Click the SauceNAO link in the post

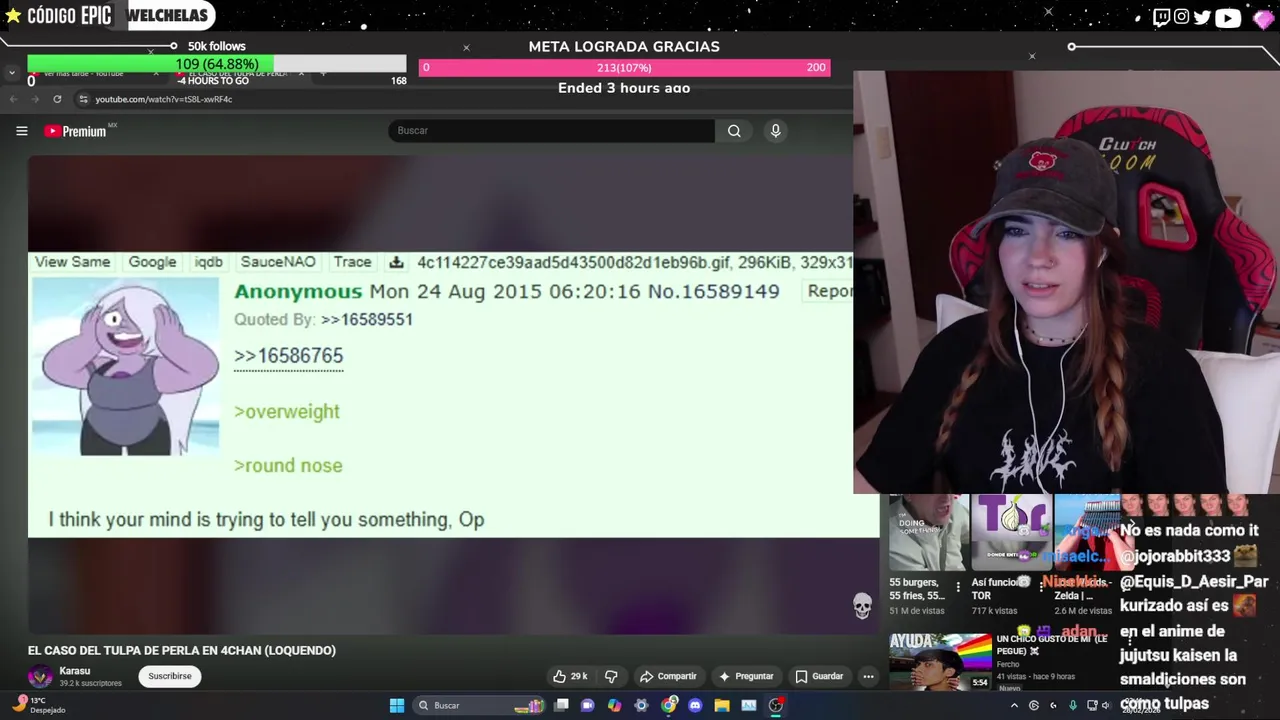(x=277, y=262)
